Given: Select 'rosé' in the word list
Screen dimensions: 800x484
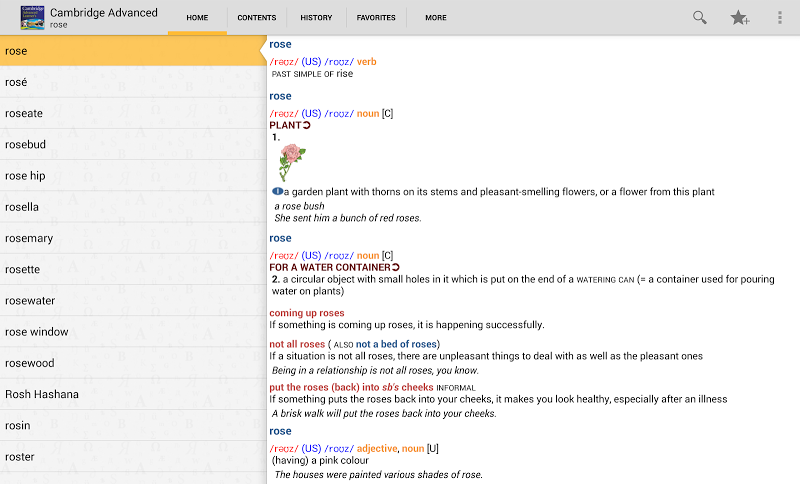Looking at the screenshot, I should 133,82.
